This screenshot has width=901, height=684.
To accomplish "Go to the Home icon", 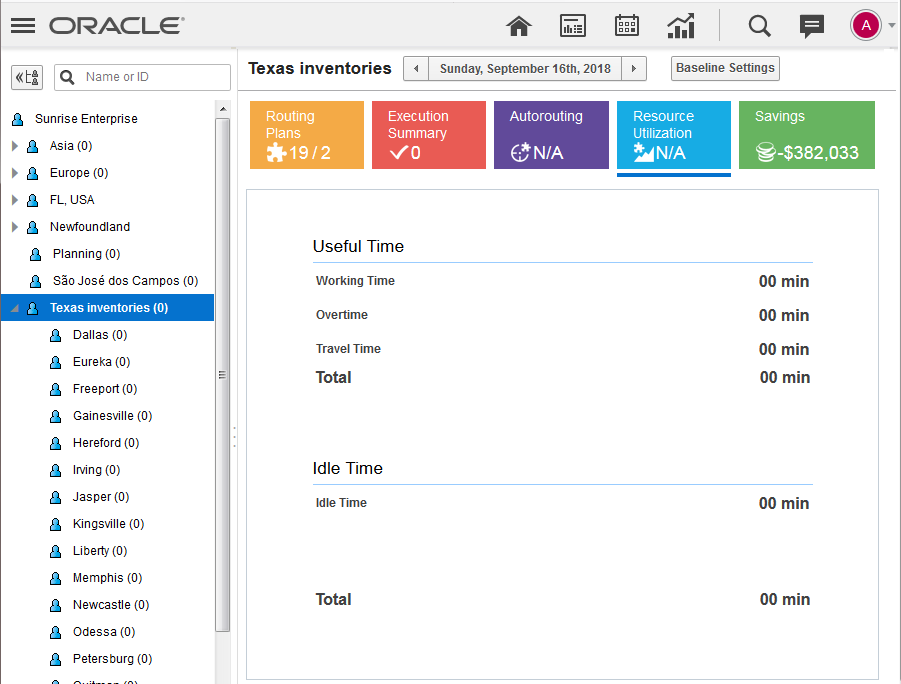I will point(518,26).
